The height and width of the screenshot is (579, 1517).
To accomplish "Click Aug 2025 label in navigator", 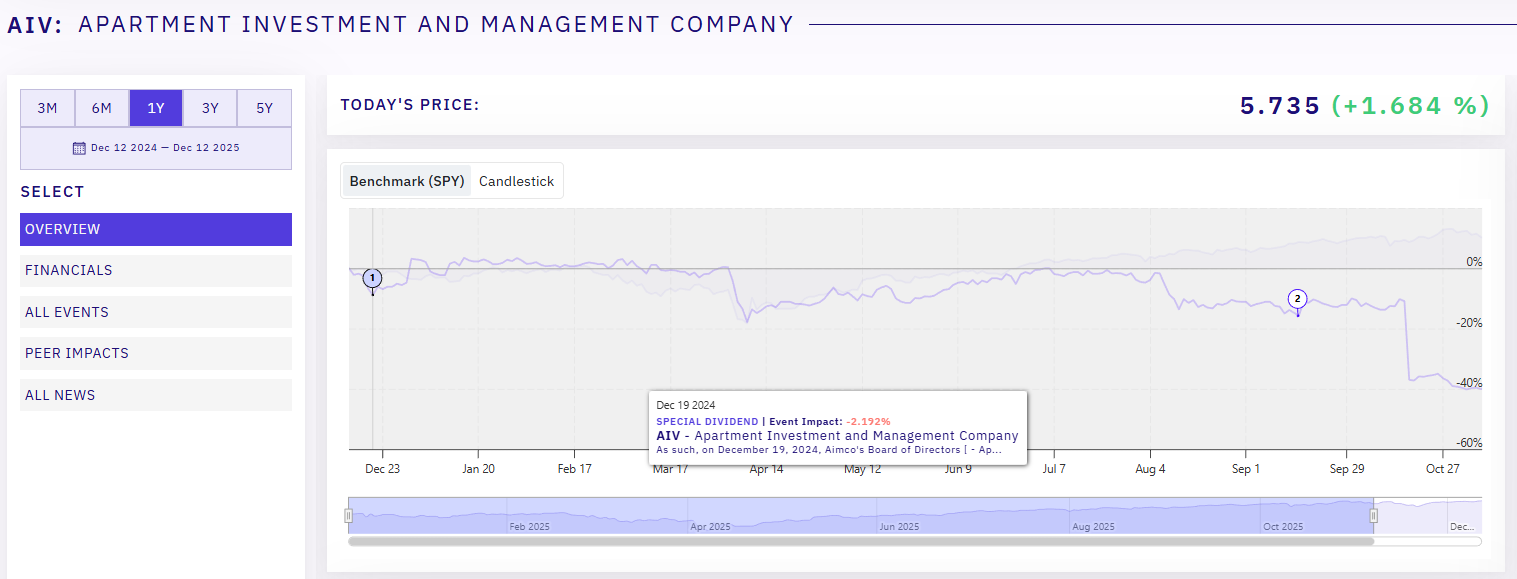I will click(x=1093, y=526).
